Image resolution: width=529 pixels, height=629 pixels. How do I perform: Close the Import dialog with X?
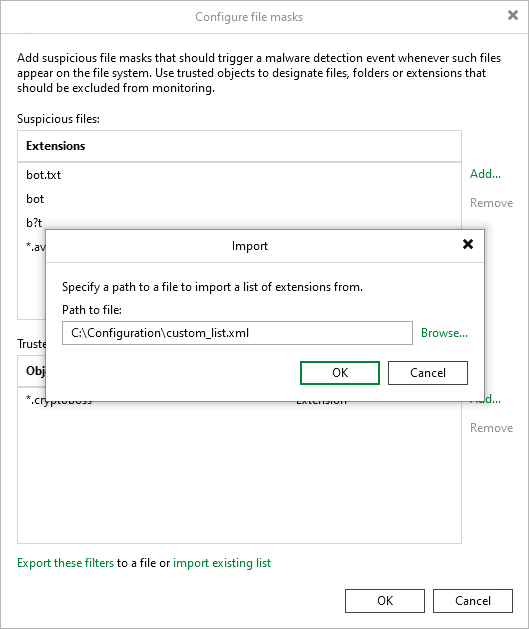[x=468, y=244]
